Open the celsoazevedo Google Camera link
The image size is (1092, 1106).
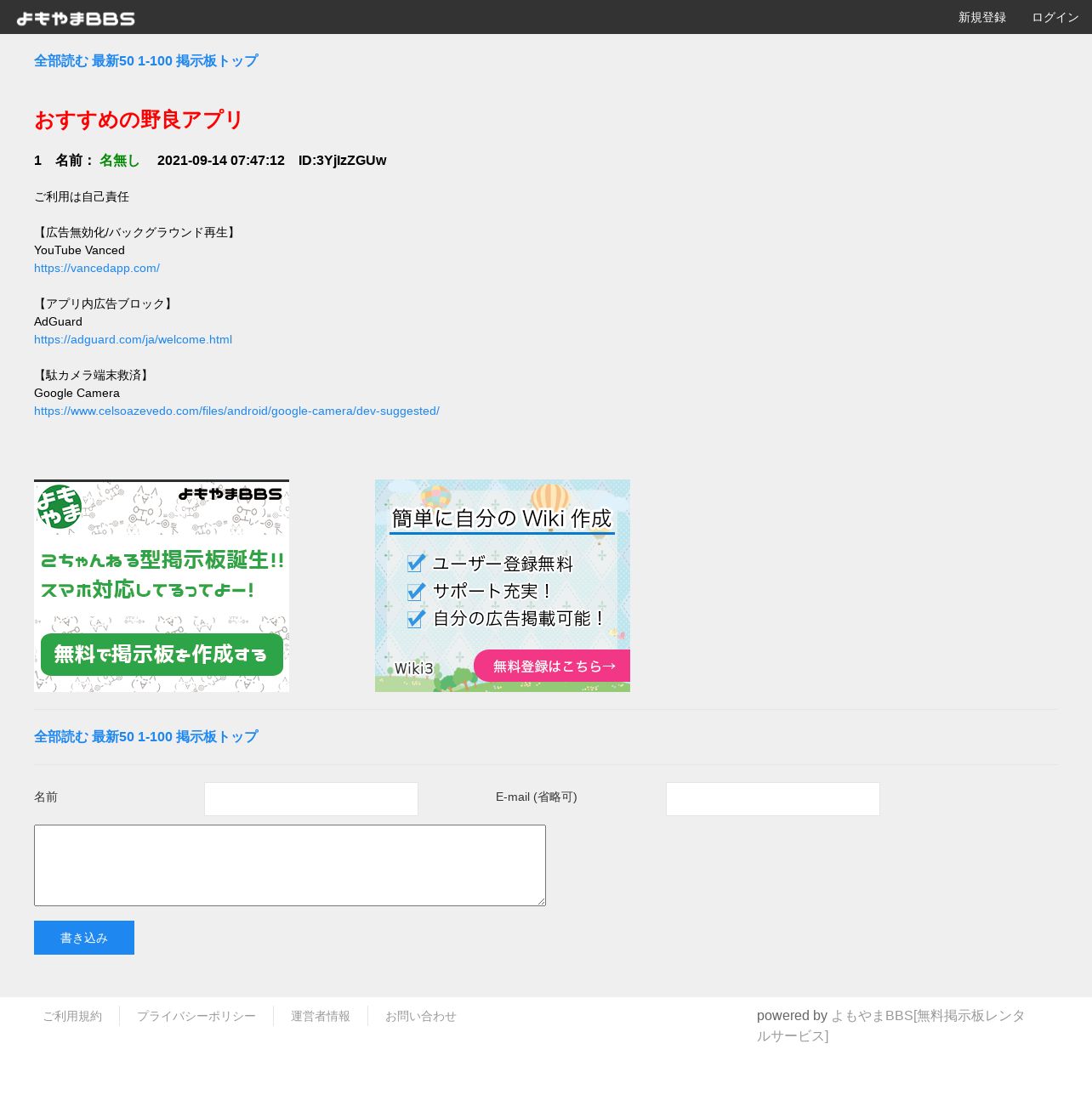(236, 411)
